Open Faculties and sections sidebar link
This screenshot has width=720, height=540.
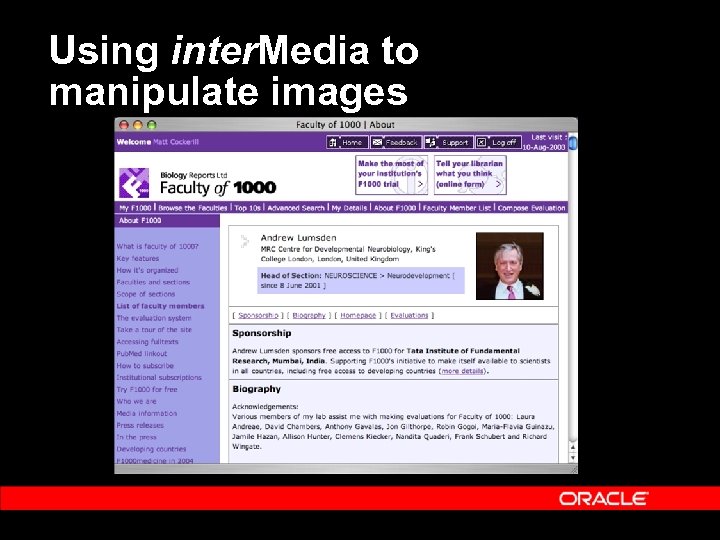tap(153, 282)
